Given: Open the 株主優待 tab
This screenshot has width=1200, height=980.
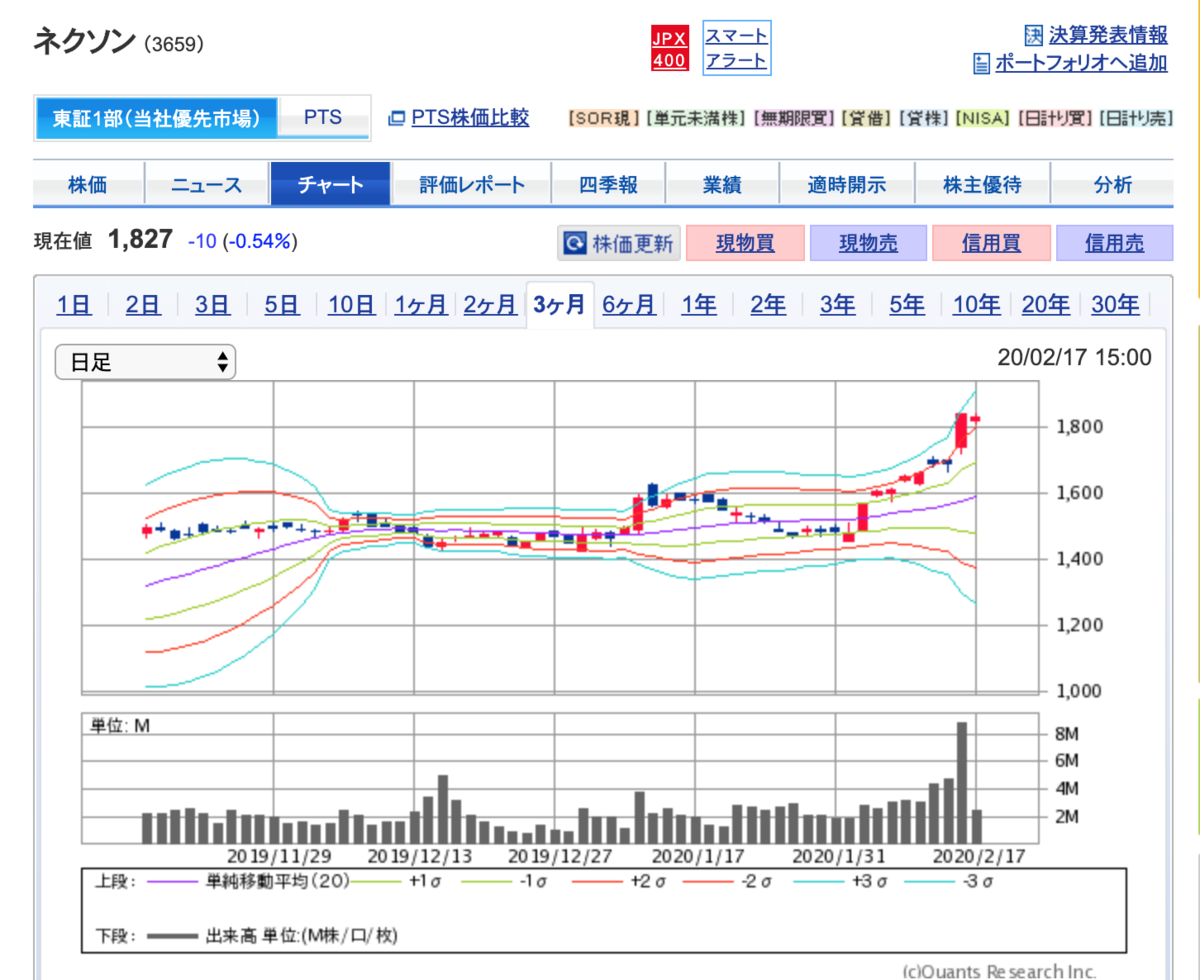Looking at the screenshot, I should click(x=982, y=185).
